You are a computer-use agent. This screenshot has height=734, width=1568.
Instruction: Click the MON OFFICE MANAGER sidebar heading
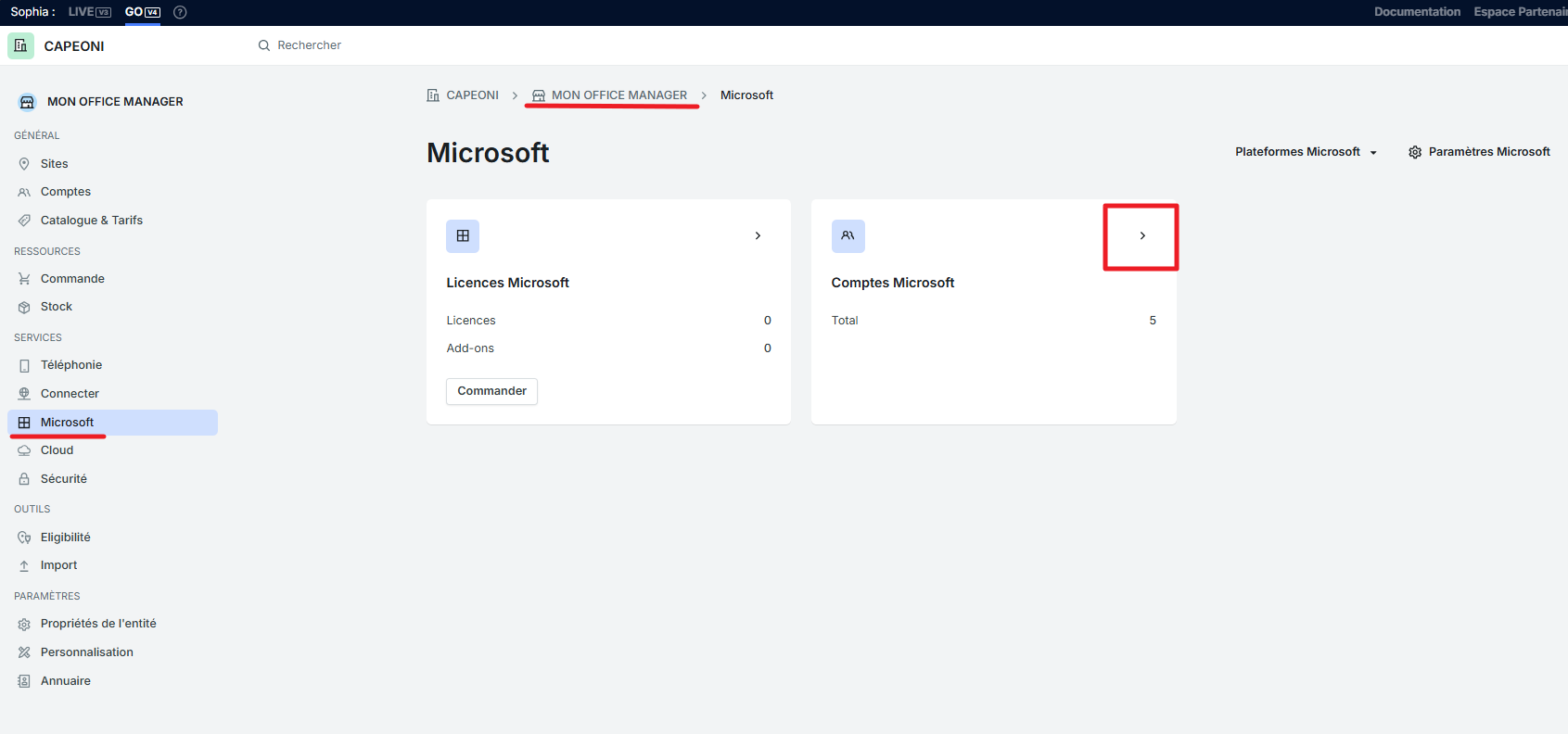click(115, 102)
